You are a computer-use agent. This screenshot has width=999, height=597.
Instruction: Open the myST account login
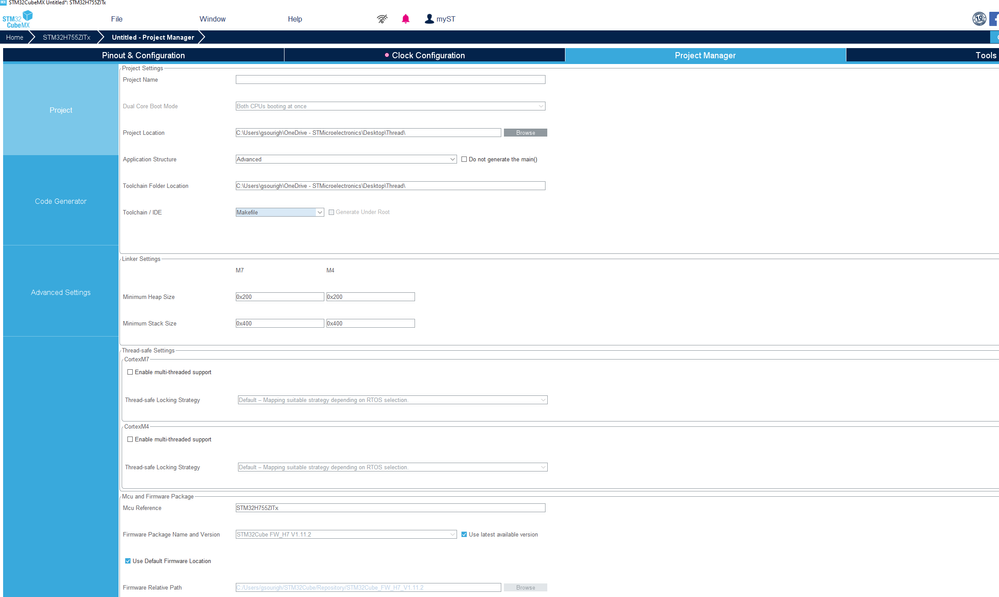[440, 19]
